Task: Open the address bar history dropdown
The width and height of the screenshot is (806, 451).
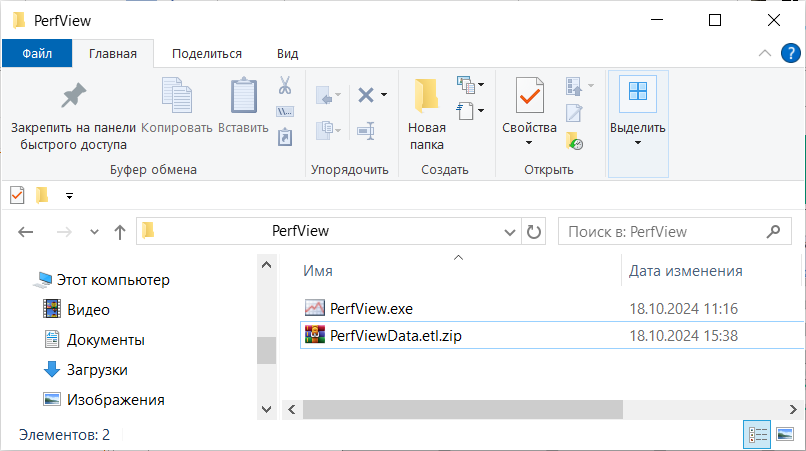Action: coord(509,231)
